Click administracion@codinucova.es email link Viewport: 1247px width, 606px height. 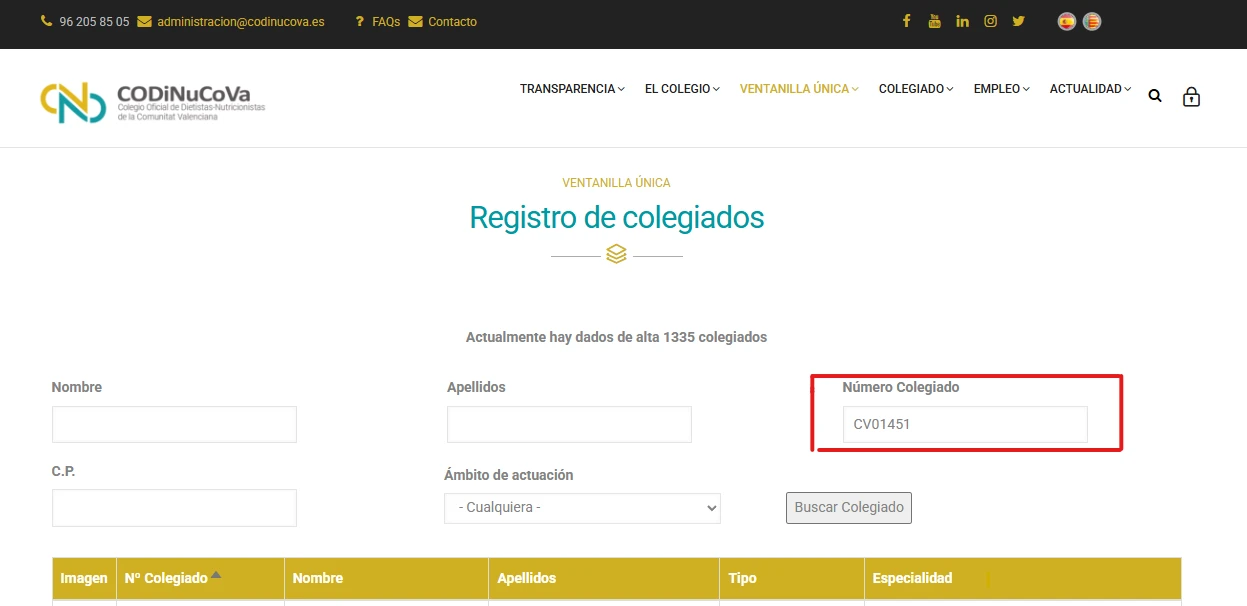241,22
